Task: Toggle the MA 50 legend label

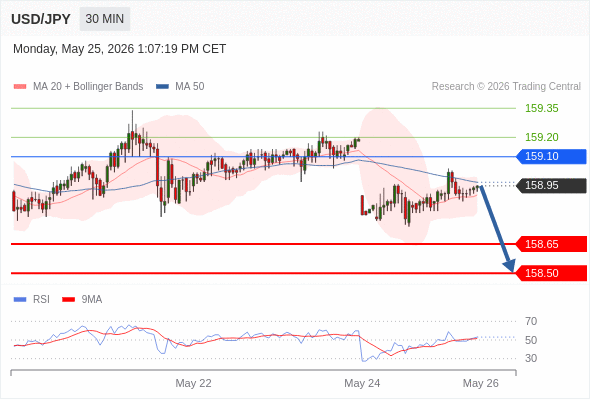Action: [190, 87]
